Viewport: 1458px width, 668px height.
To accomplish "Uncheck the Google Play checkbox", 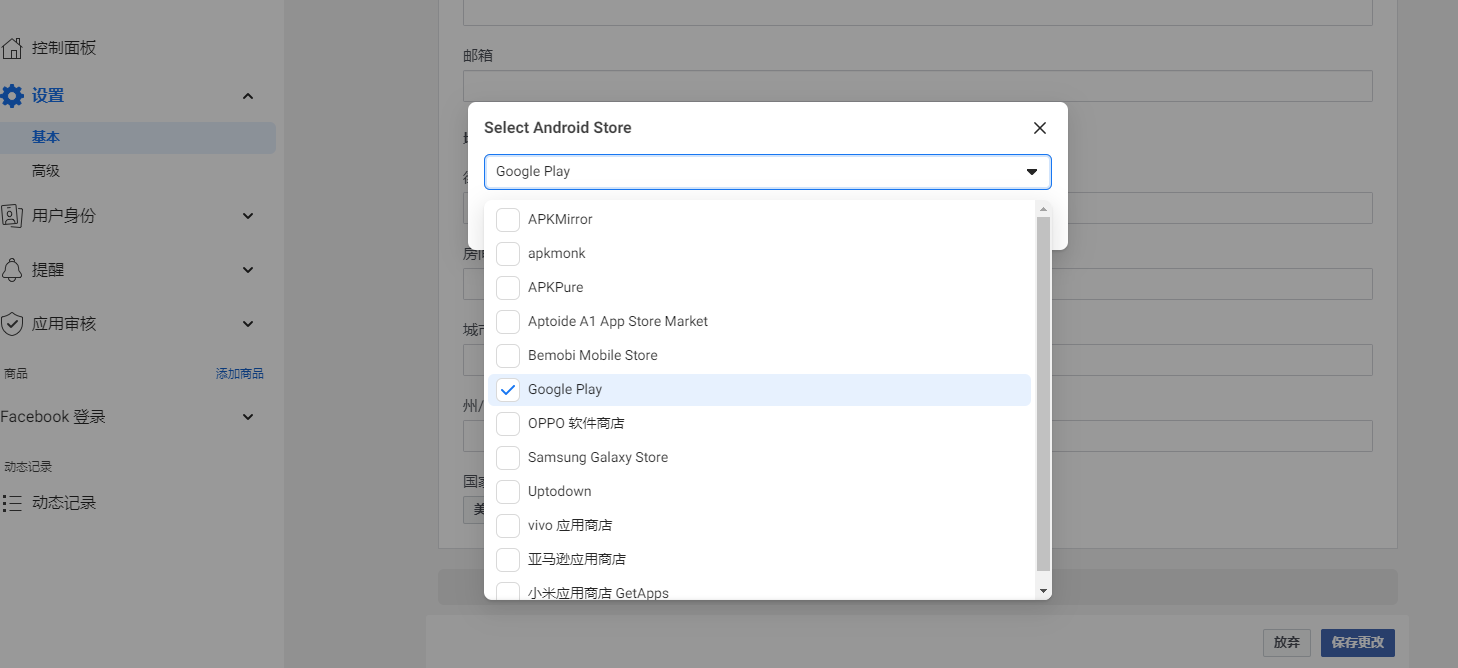I will [x=508, y=389].
